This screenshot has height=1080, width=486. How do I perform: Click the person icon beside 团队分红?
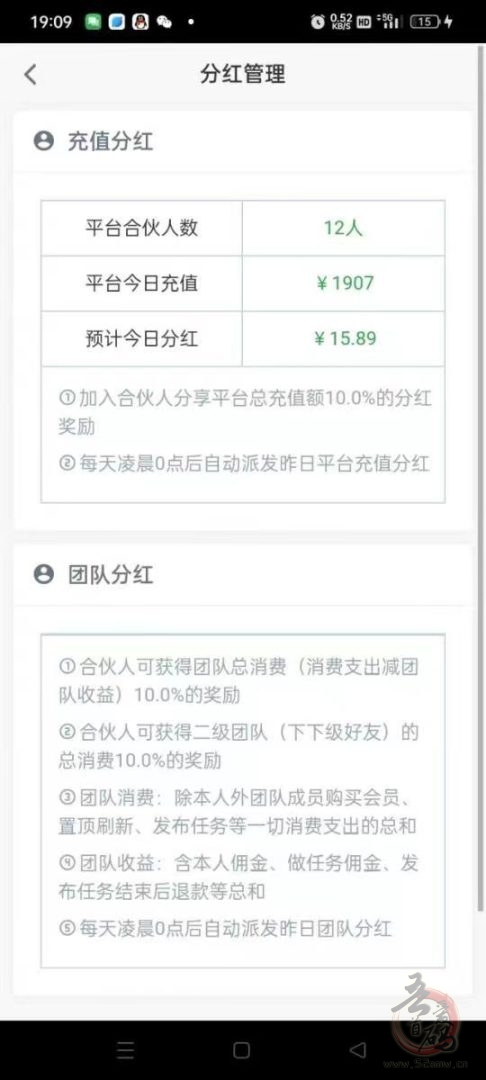[43, 574]
